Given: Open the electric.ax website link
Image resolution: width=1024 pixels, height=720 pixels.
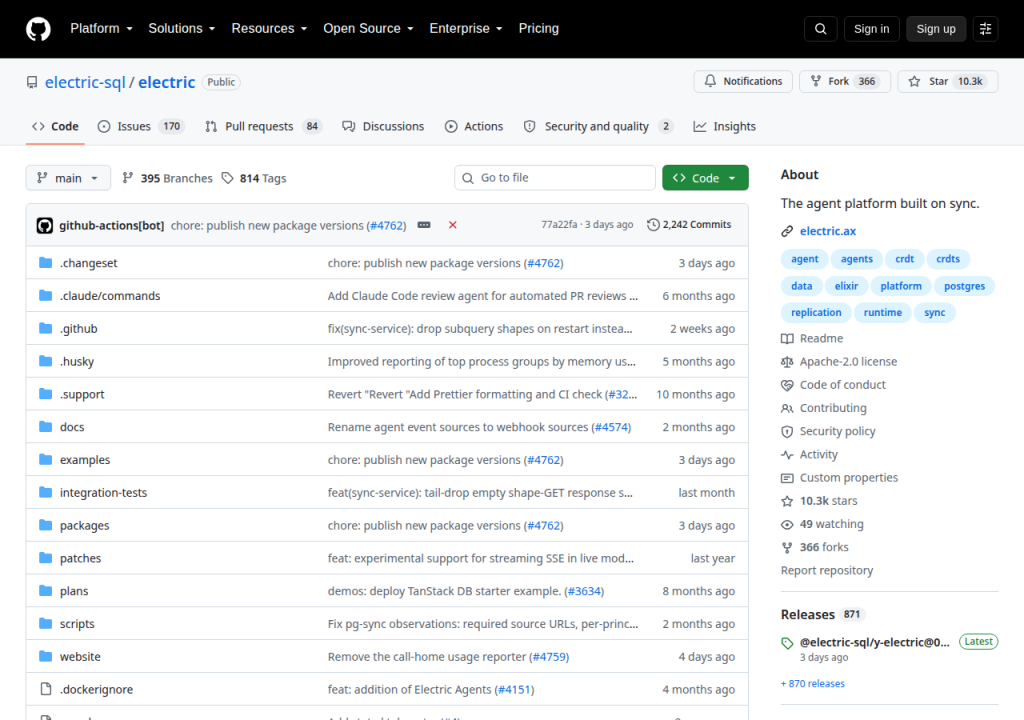Looking at the screenshot, I should pos(827,231).
